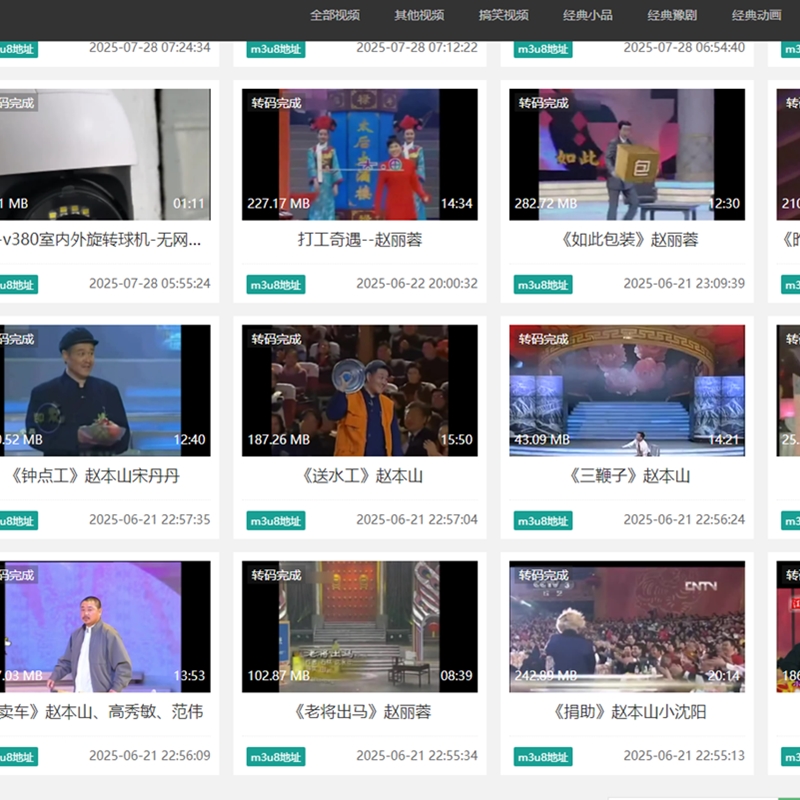Select the 三鞭子 stage thumbnail
Image resolution: width=800 pixels, height=800 pixels.
pyautogui.click(x=627, y=390)
